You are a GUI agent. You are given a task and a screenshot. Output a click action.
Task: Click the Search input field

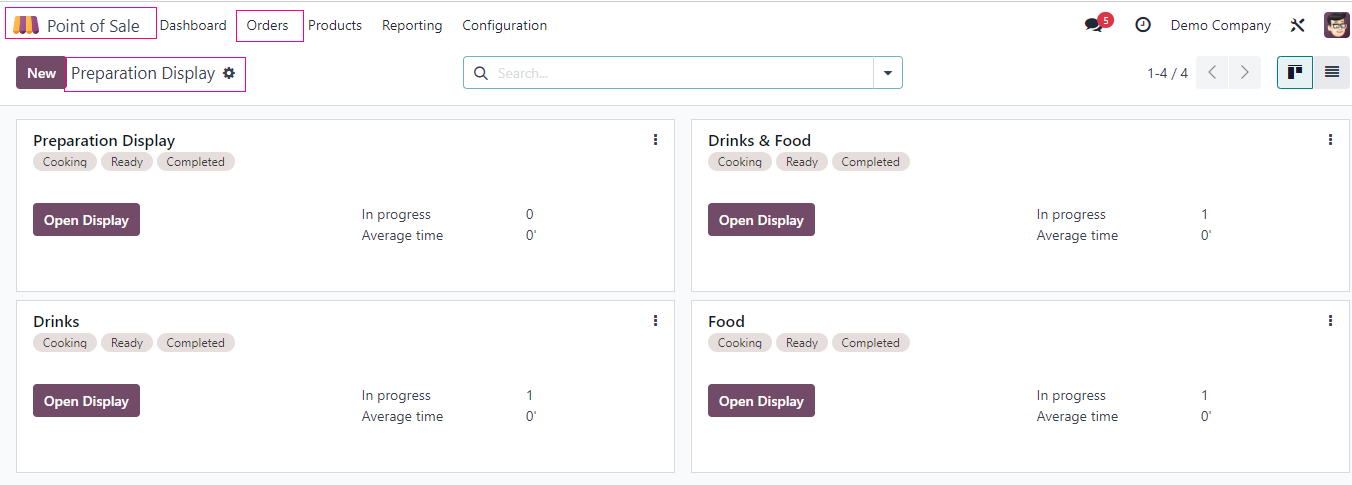pyautogui.click(x=680, y=73)
